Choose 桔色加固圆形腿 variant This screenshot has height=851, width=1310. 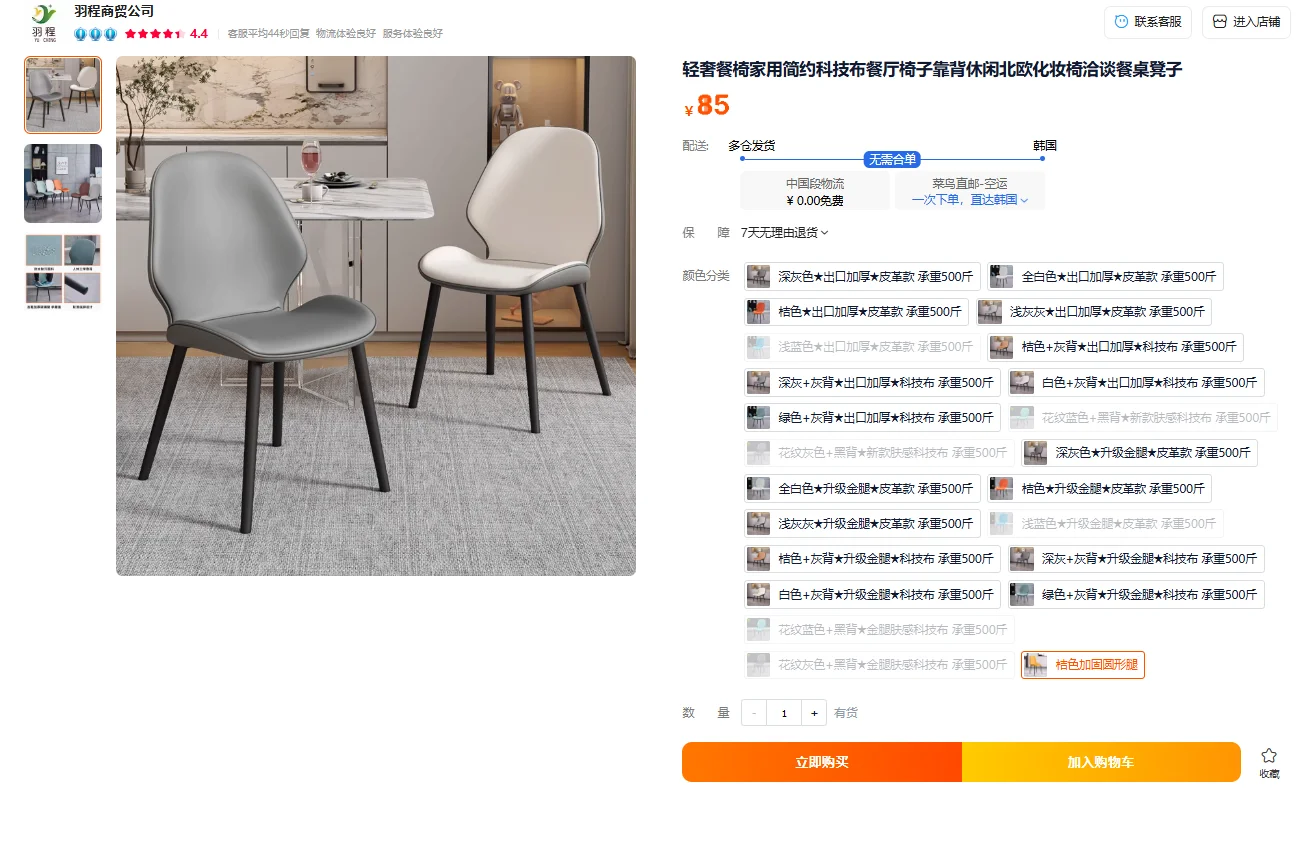point(1083,665)
